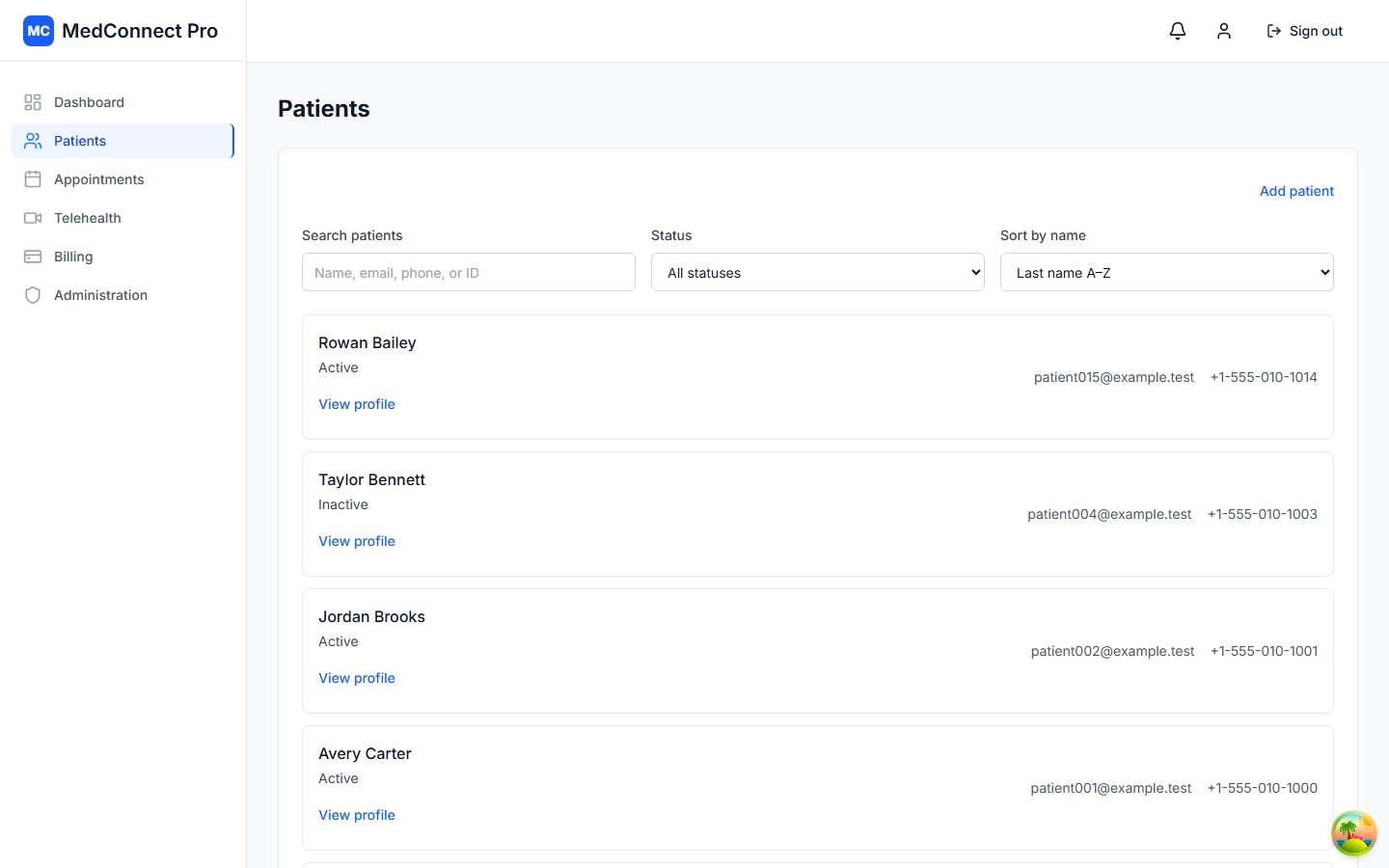Go to Dashboard in sidebar

pos(123,102)
